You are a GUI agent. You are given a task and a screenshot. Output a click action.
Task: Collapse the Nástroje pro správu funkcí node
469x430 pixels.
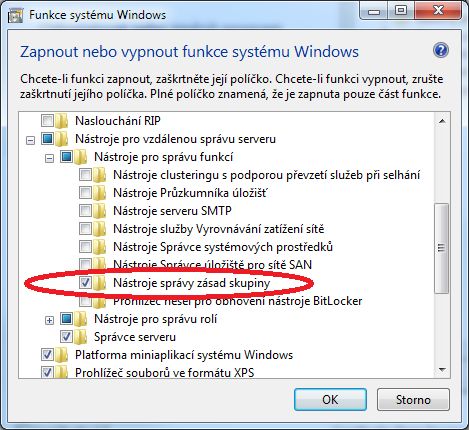point(49,158)
